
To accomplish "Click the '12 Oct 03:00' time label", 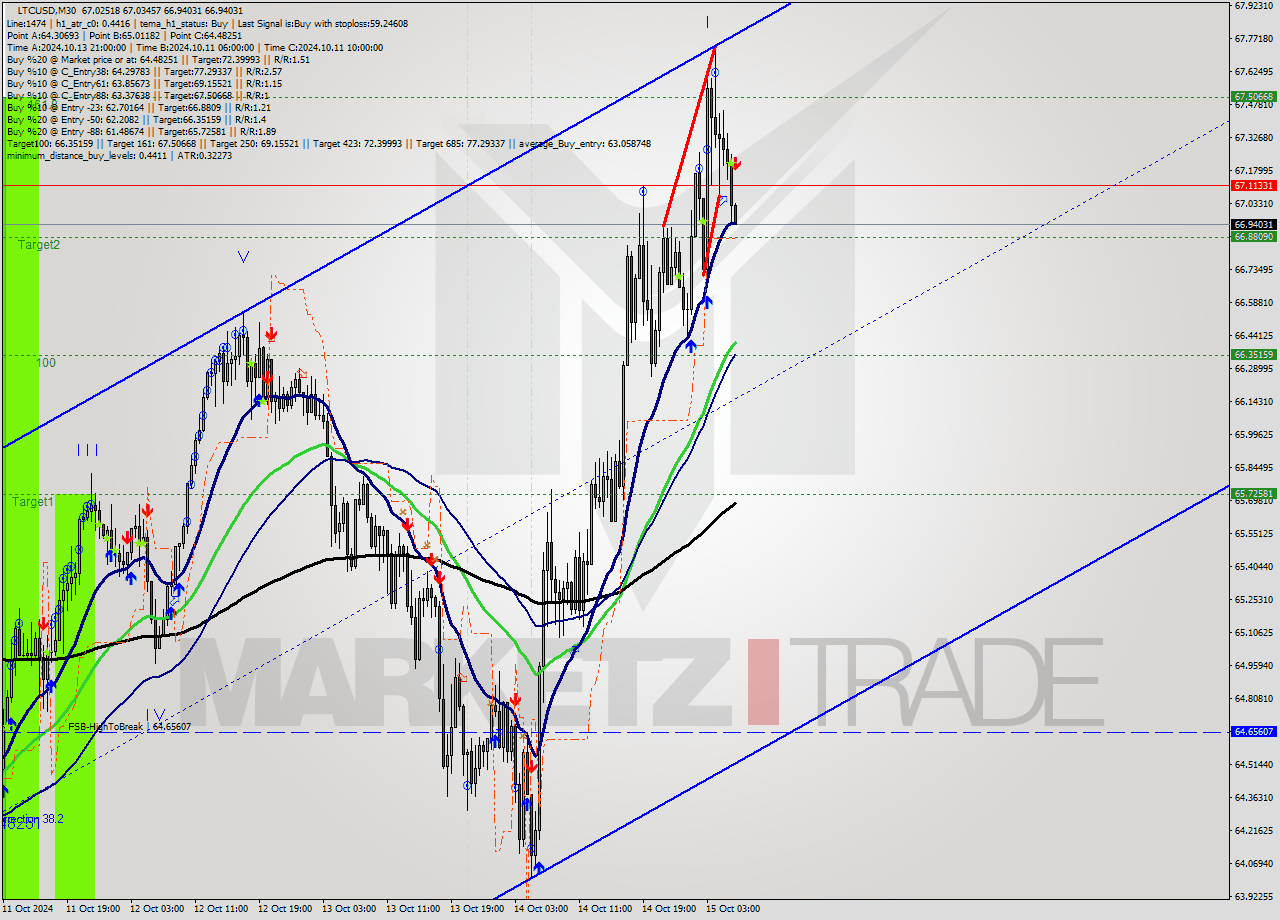I will (158, 909).
